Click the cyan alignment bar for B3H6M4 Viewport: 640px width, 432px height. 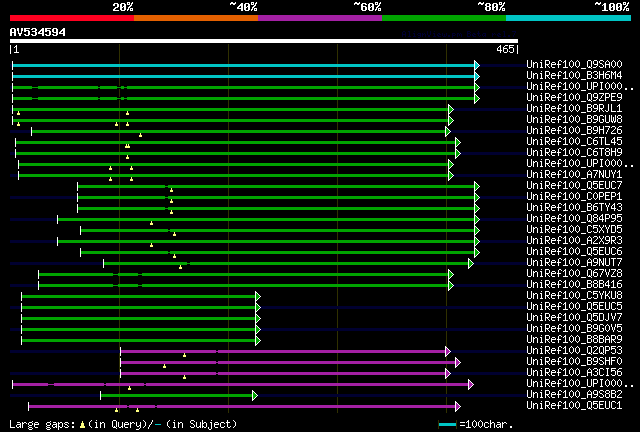(x=244, y=76)
